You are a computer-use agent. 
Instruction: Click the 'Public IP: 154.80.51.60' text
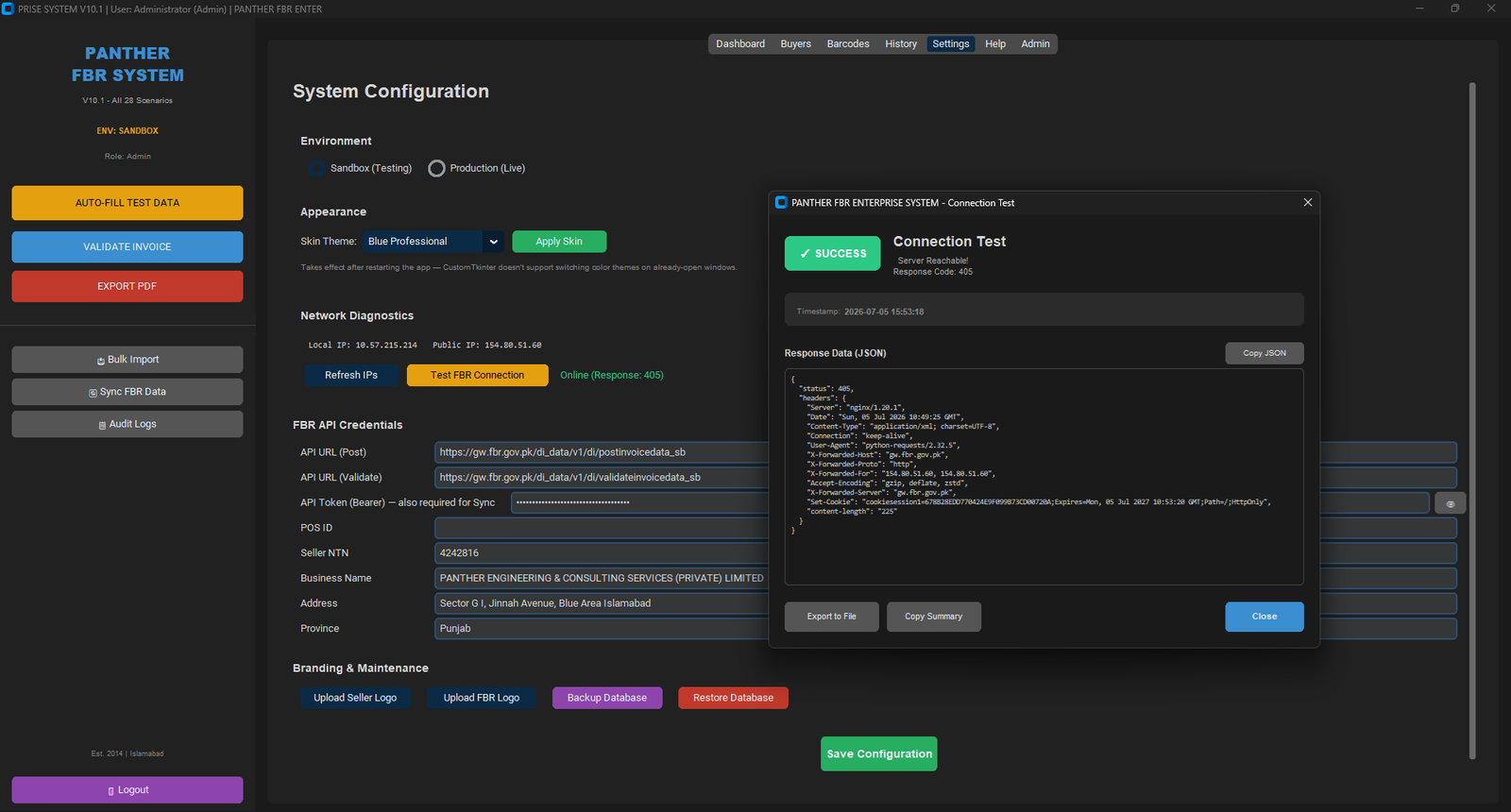[487, 346]
